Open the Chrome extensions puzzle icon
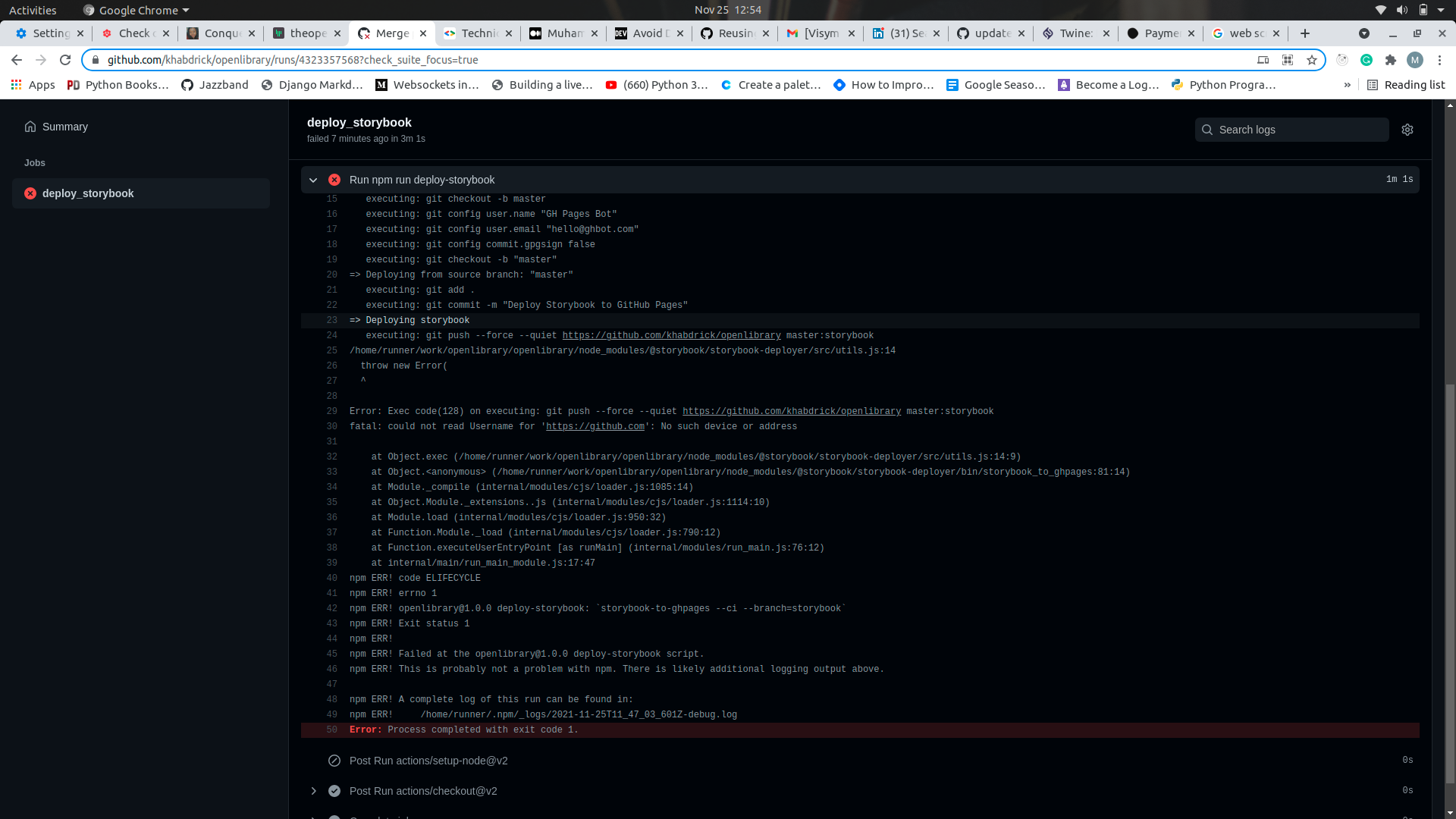The width and height of the screenshot is (1456, 819). pyautogui.click(x=1392, y=60)
